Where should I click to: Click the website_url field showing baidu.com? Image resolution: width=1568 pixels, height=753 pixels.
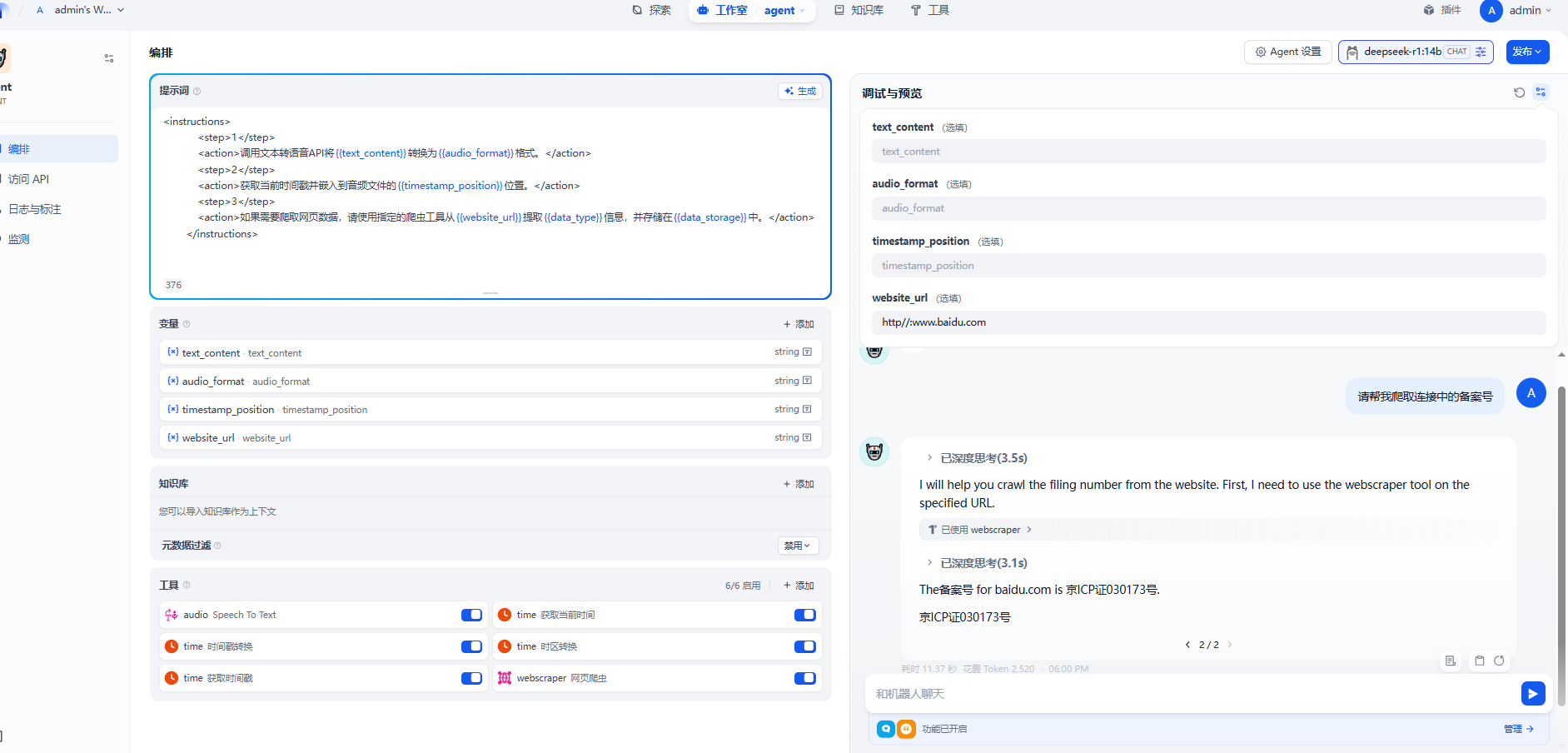pyautogui.click(x=1208, y=322)
